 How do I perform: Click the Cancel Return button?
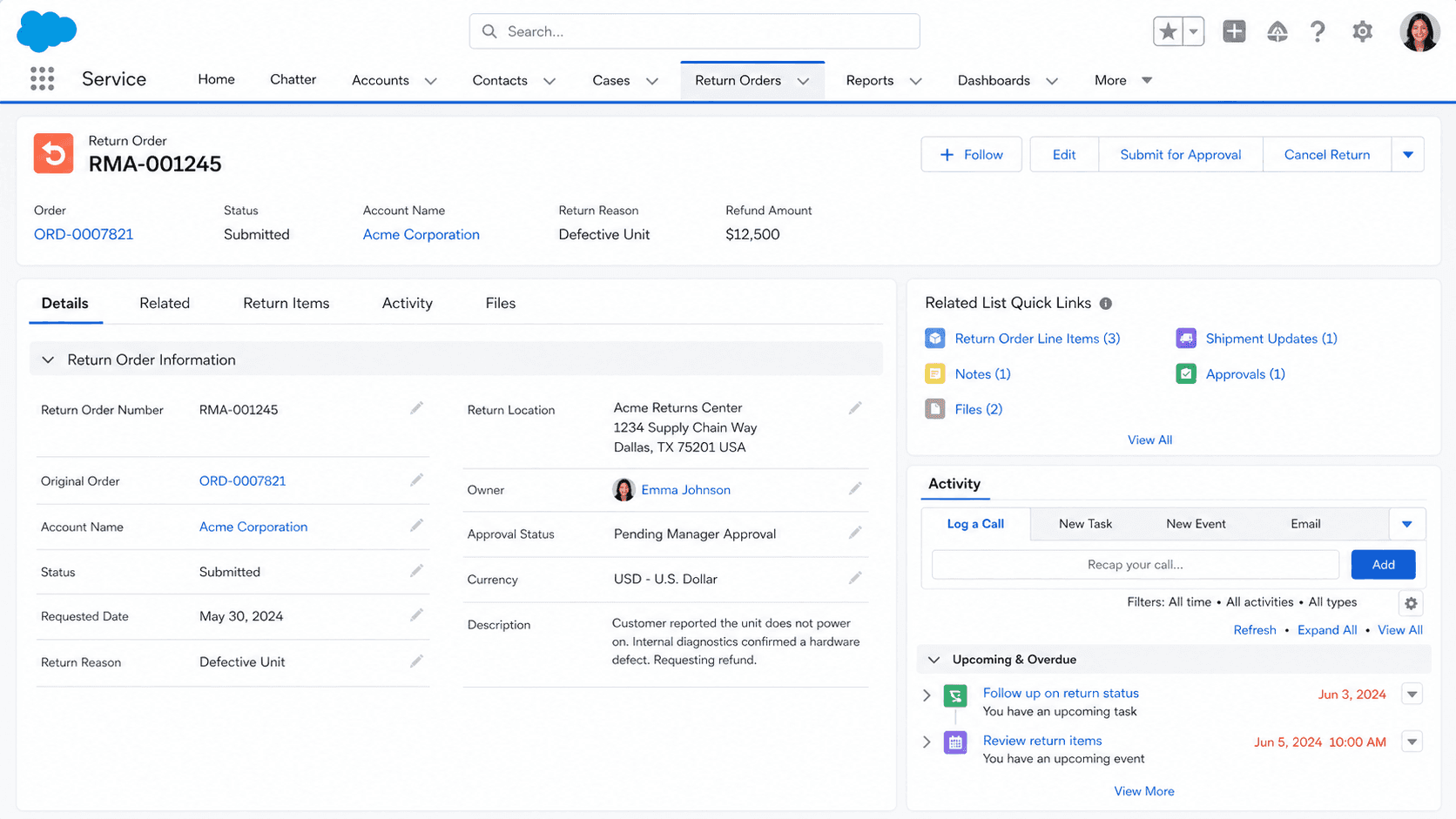click(x=1327, y=155)
